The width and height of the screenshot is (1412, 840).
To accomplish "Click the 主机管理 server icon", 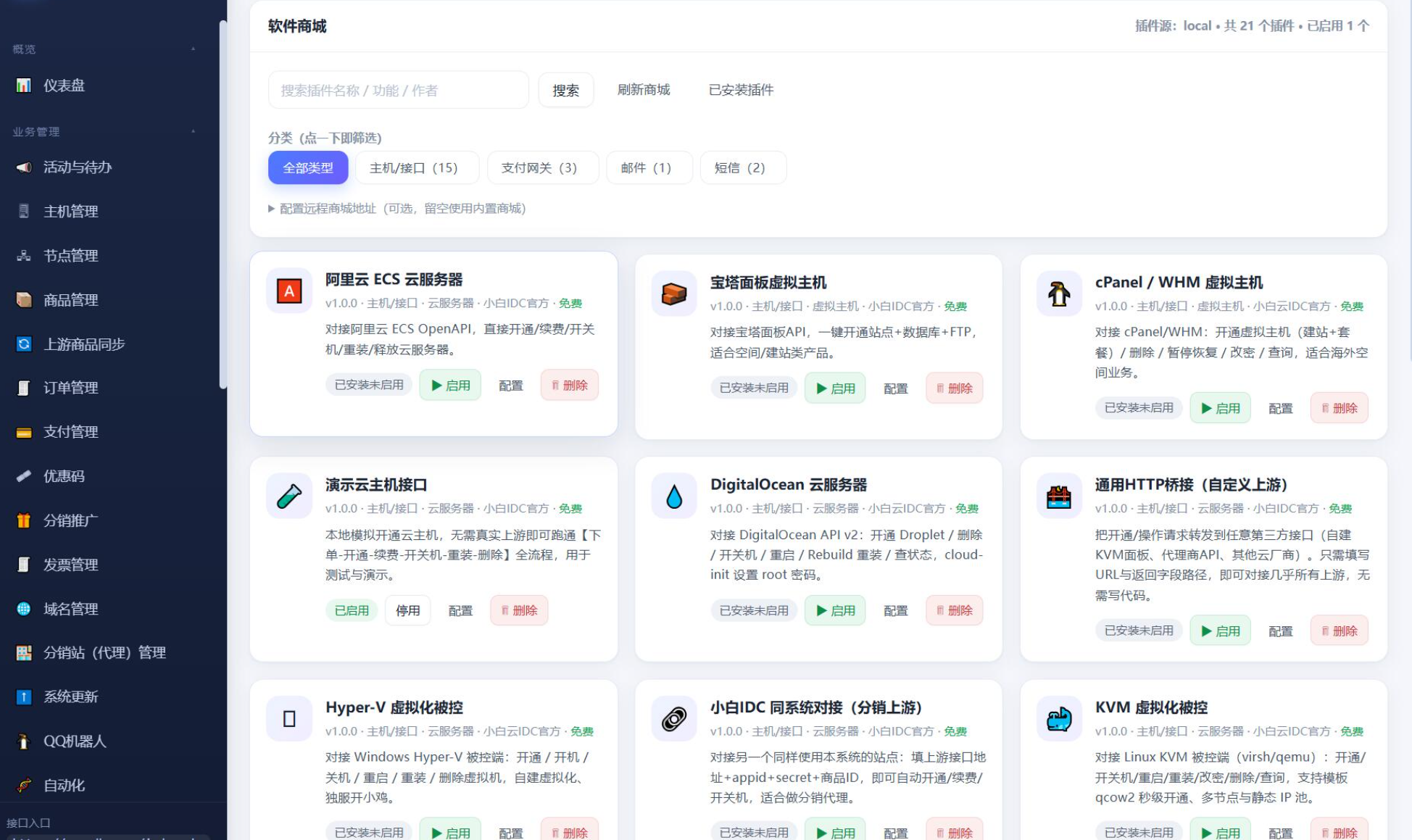I will [x=24, y=212].
